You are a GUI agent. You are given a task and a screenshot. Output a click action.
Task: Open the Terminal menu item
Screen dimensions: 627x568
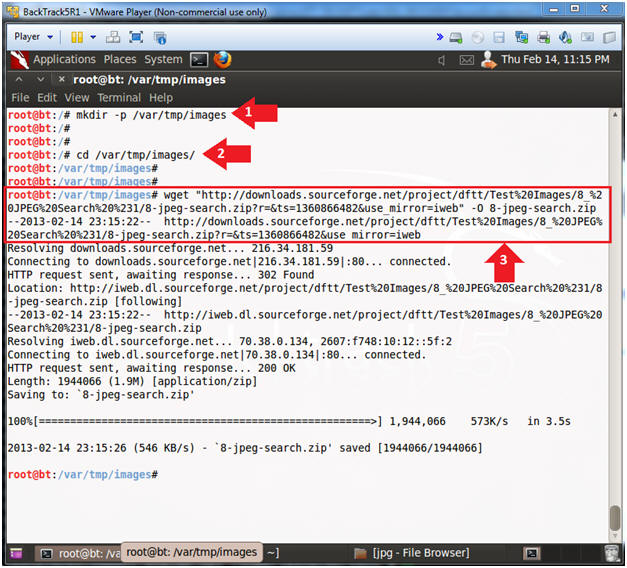[119, 98]
